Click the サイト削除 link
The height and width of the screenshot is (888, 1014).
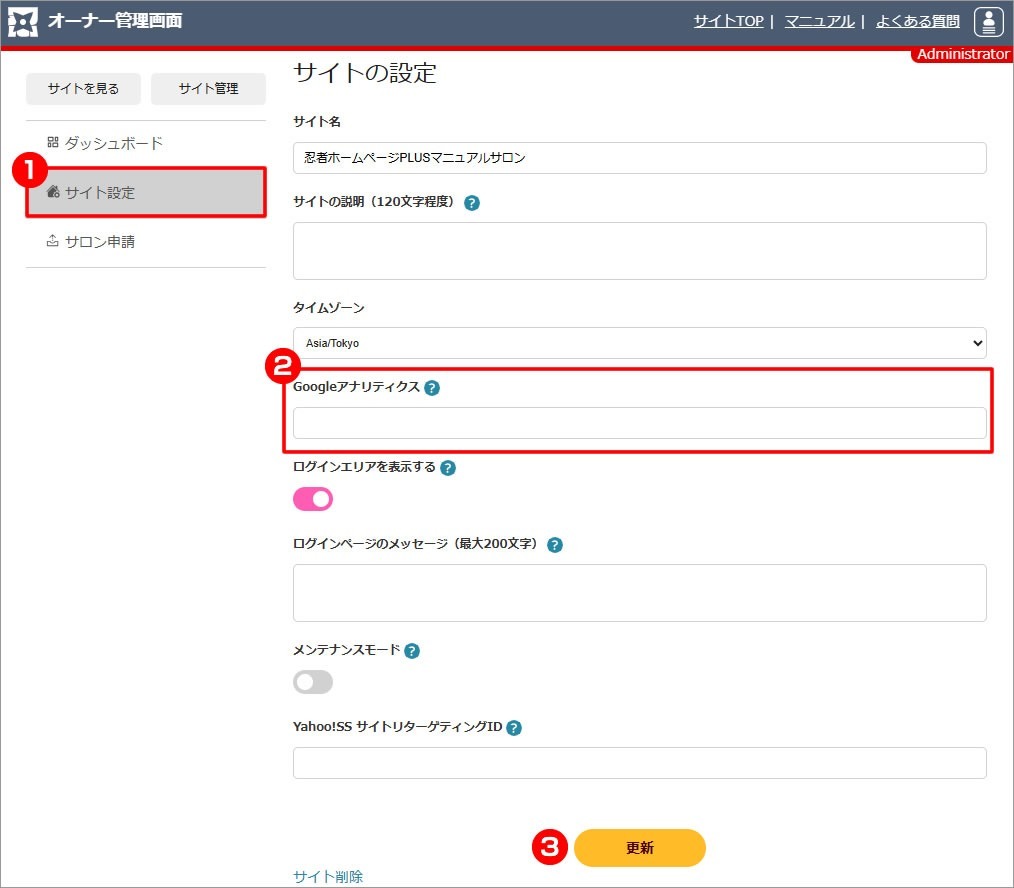pos(328,876)
